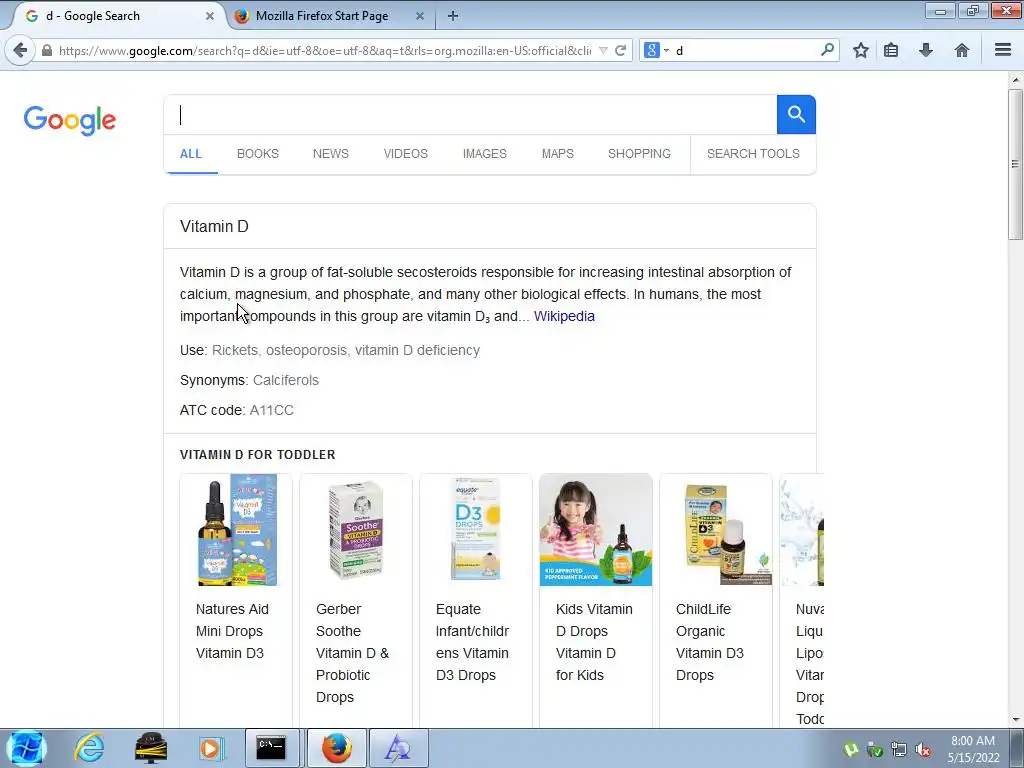Switch to MAPS results tab
This screenshot has height=768, width=1024.
[558, 153]
